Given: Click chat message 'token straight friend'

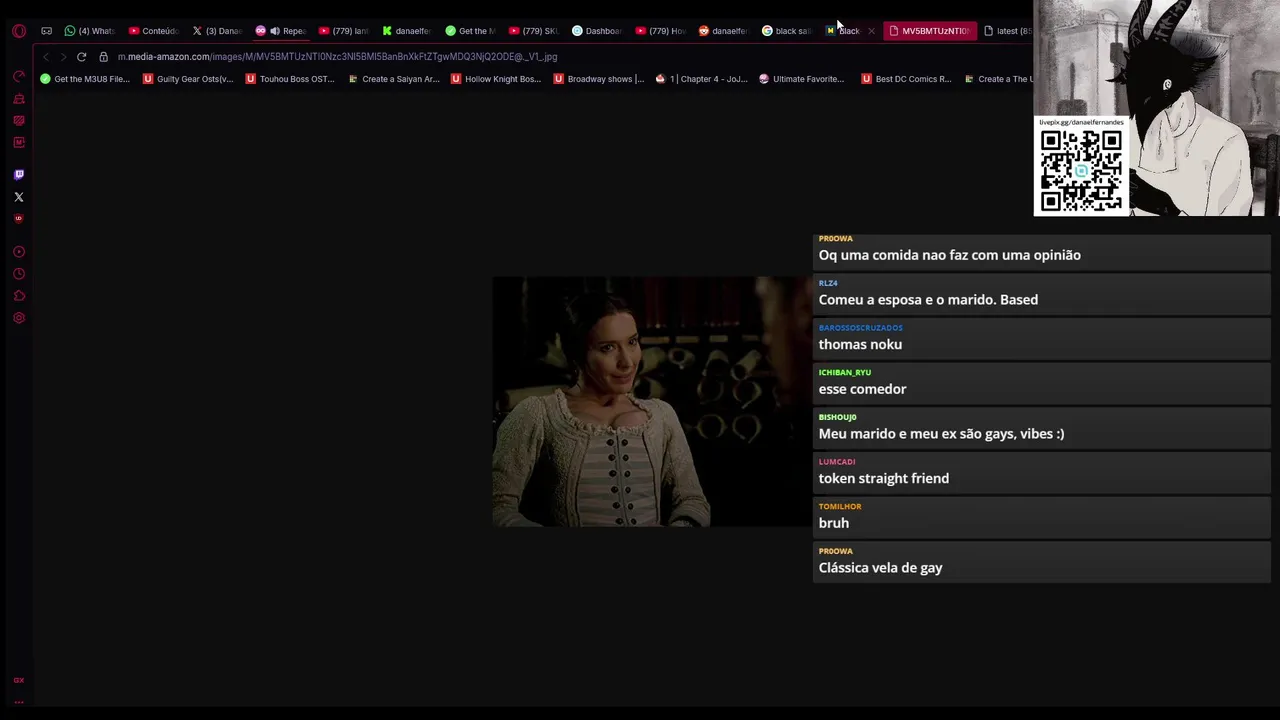Looking at the screenshot, I should [884, 478].
